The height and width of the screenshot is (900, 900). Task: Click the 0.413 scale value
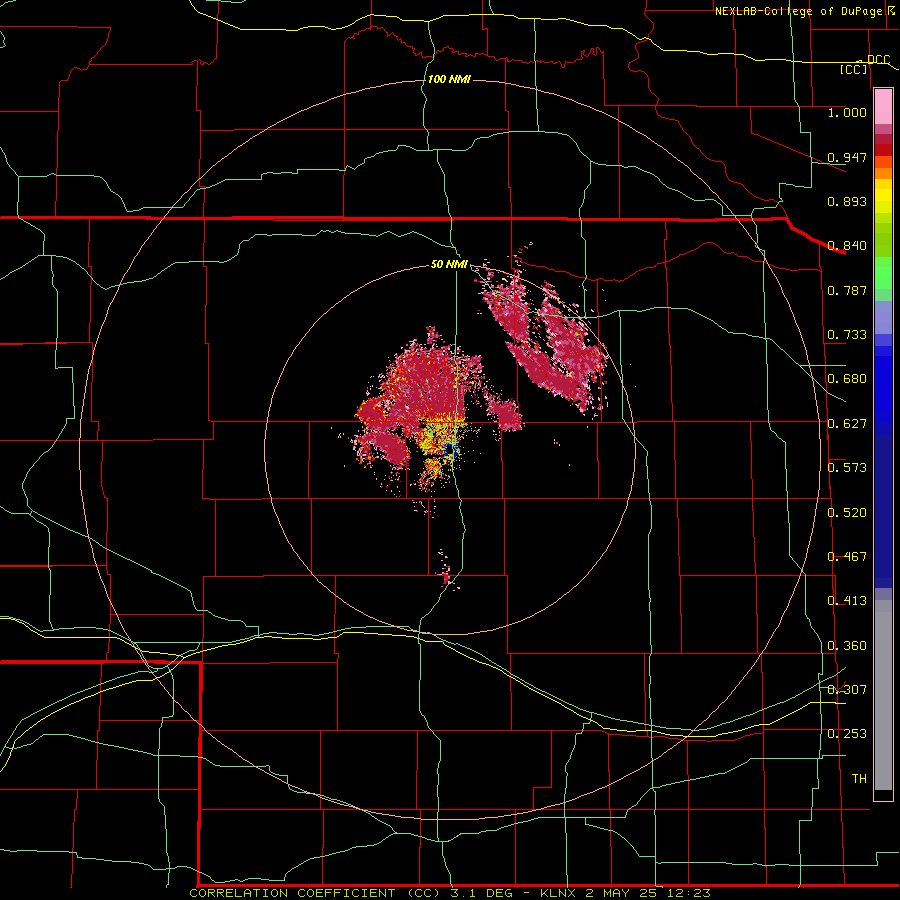(847, 601)
